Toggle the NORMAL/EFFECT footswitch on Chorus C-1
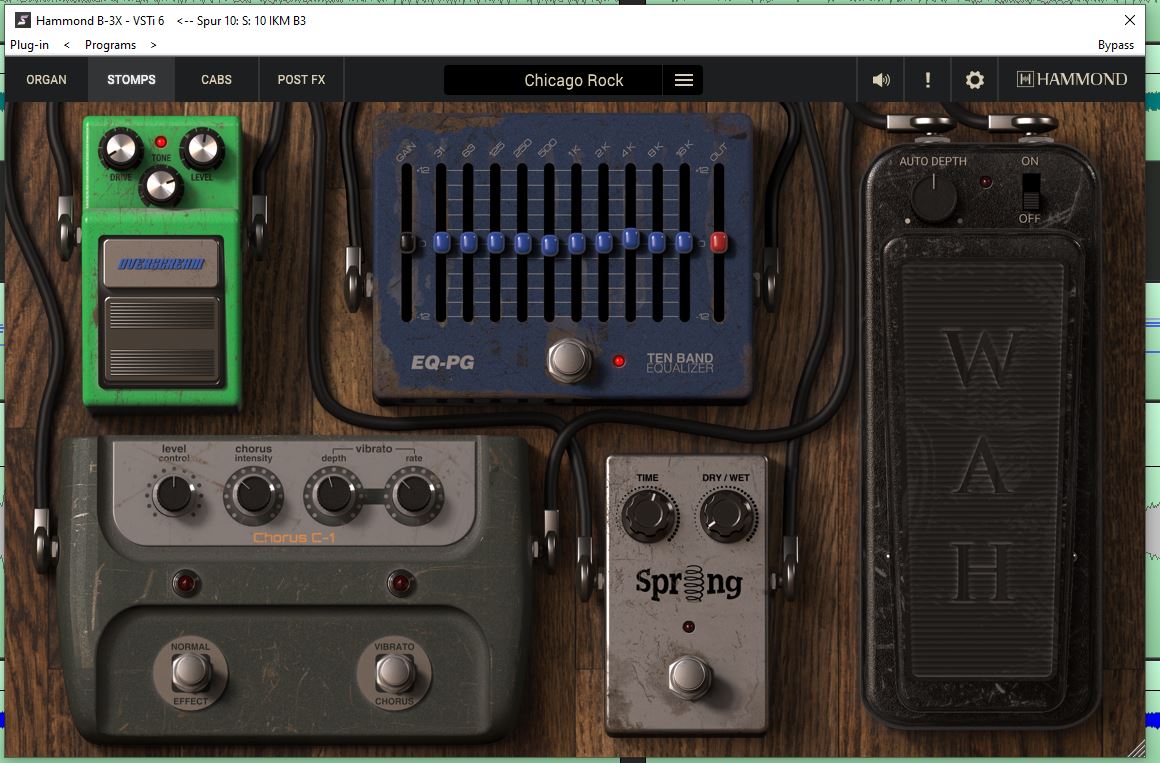 pyautogui.click(x=191, y=673)
